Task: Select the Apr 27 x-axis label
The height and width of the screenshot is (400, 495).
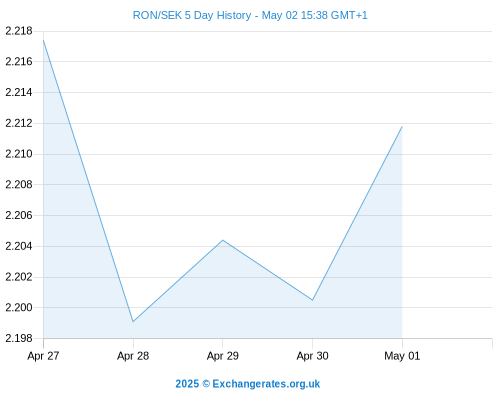Action: click(x=43, y=356)
